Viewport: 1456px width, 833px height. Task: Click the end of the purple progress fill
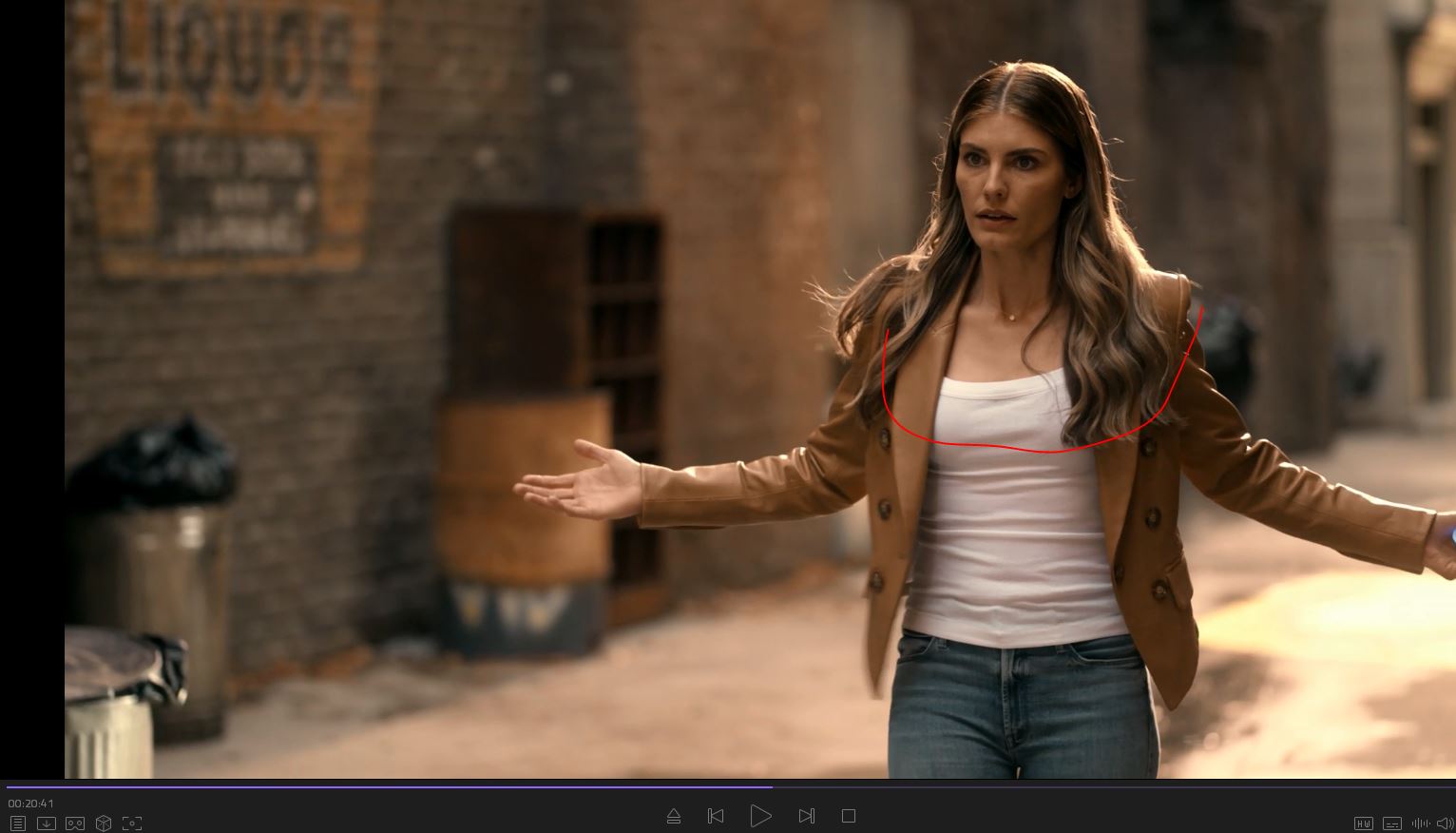click(x=771, y=786)
